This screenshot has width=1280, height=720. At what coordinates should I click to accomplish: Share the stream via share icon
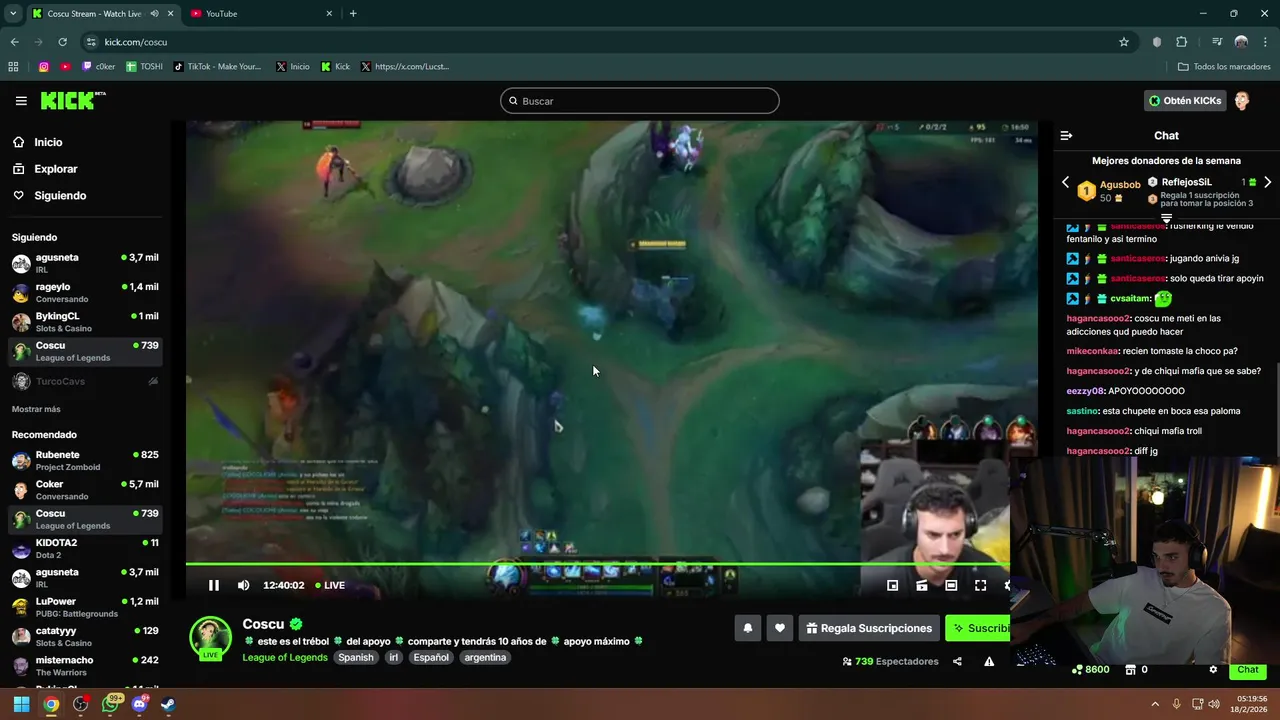click(x=957, y=661)
